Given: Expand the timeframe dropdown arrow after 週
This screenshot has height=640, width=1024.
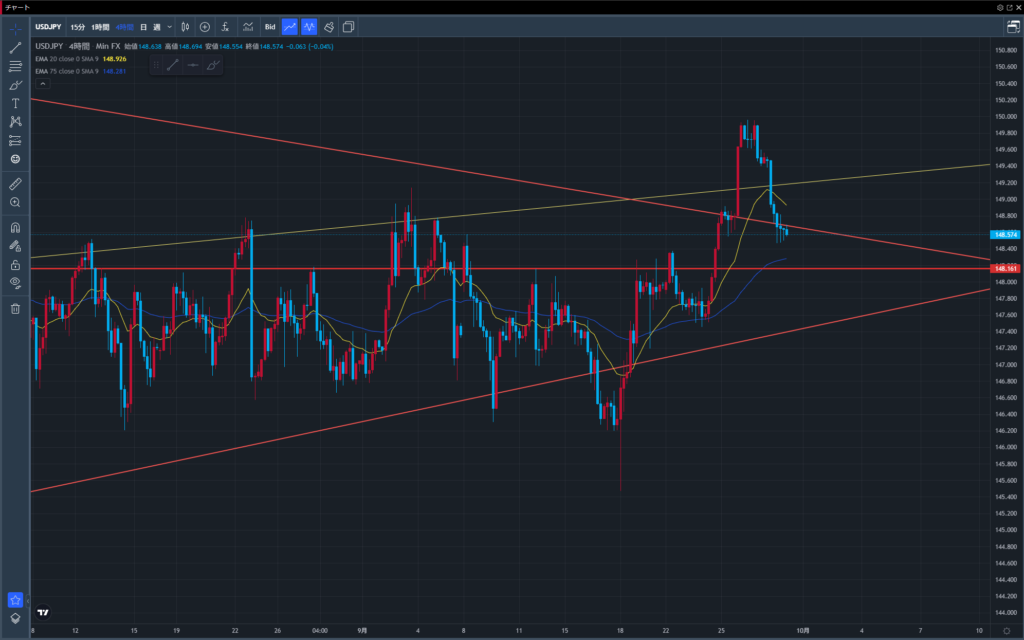Looking at the screenshot, I should (x=170, y=27).
